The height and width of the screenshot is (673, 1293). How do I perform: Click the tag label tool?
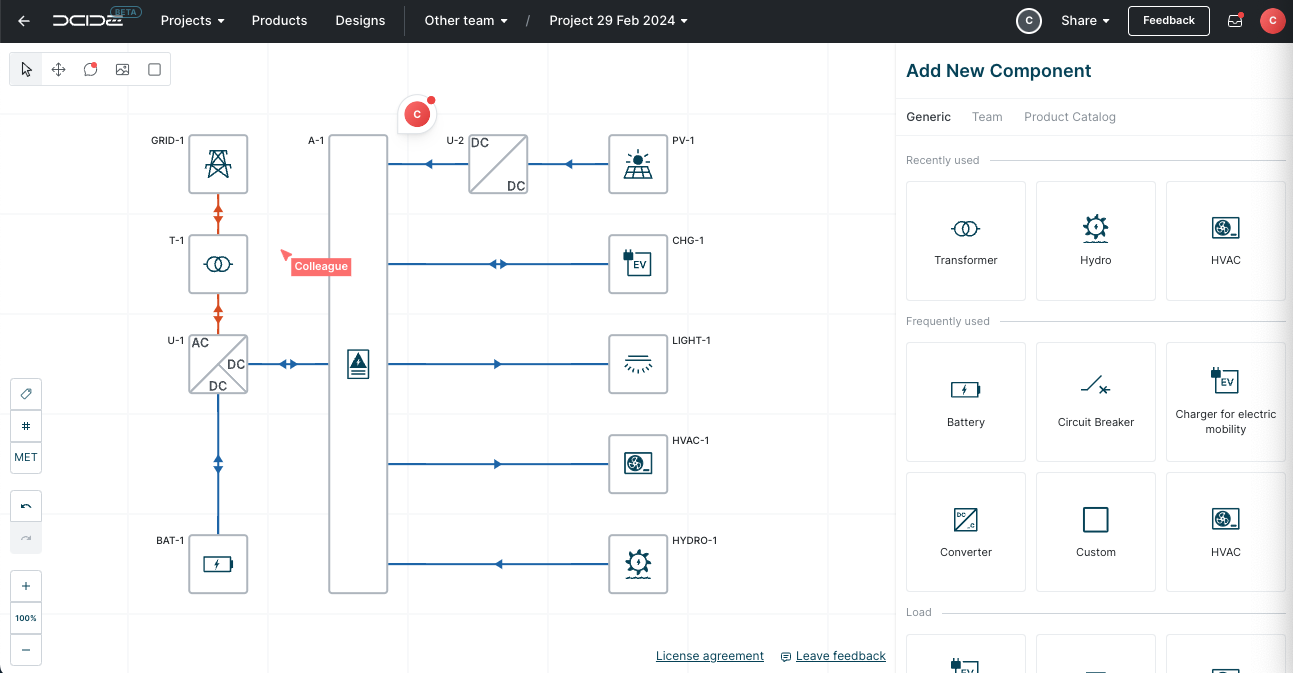pyautogui.click(x=26, y=394)
